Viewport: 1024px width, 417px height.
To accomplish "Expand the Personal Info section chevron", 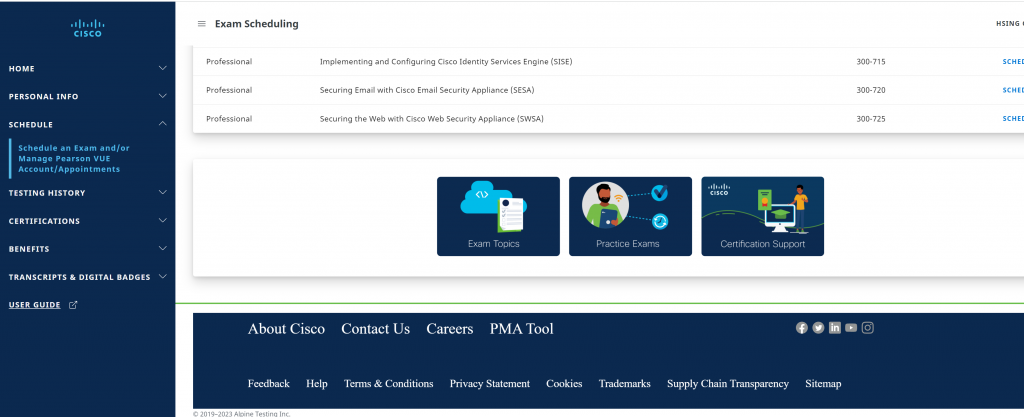I will point(163,96).
